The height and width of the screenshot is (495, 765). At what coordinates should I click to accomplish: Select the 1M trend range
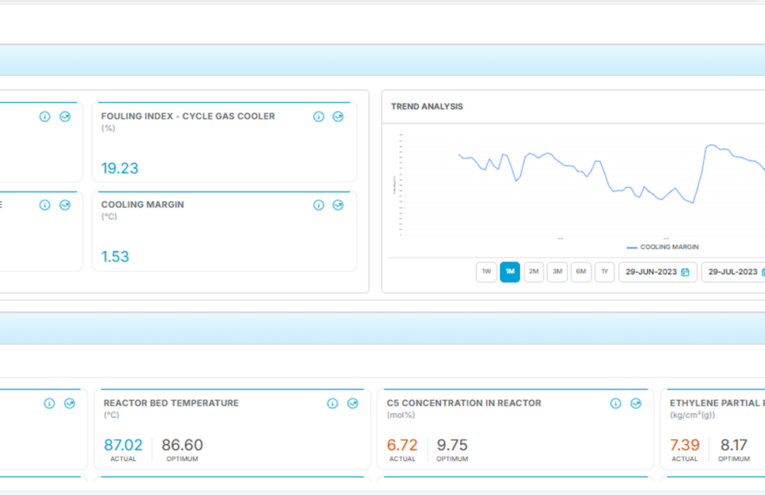click(x=510, y=272)
